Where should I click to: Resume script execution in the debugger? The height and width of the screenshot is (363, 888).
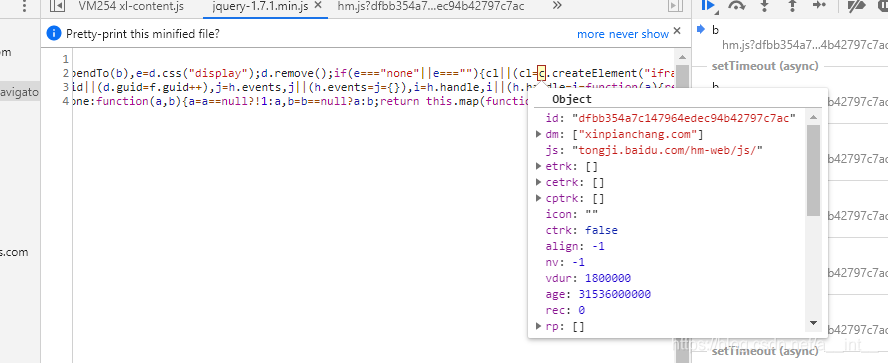[x=708, y=5]
